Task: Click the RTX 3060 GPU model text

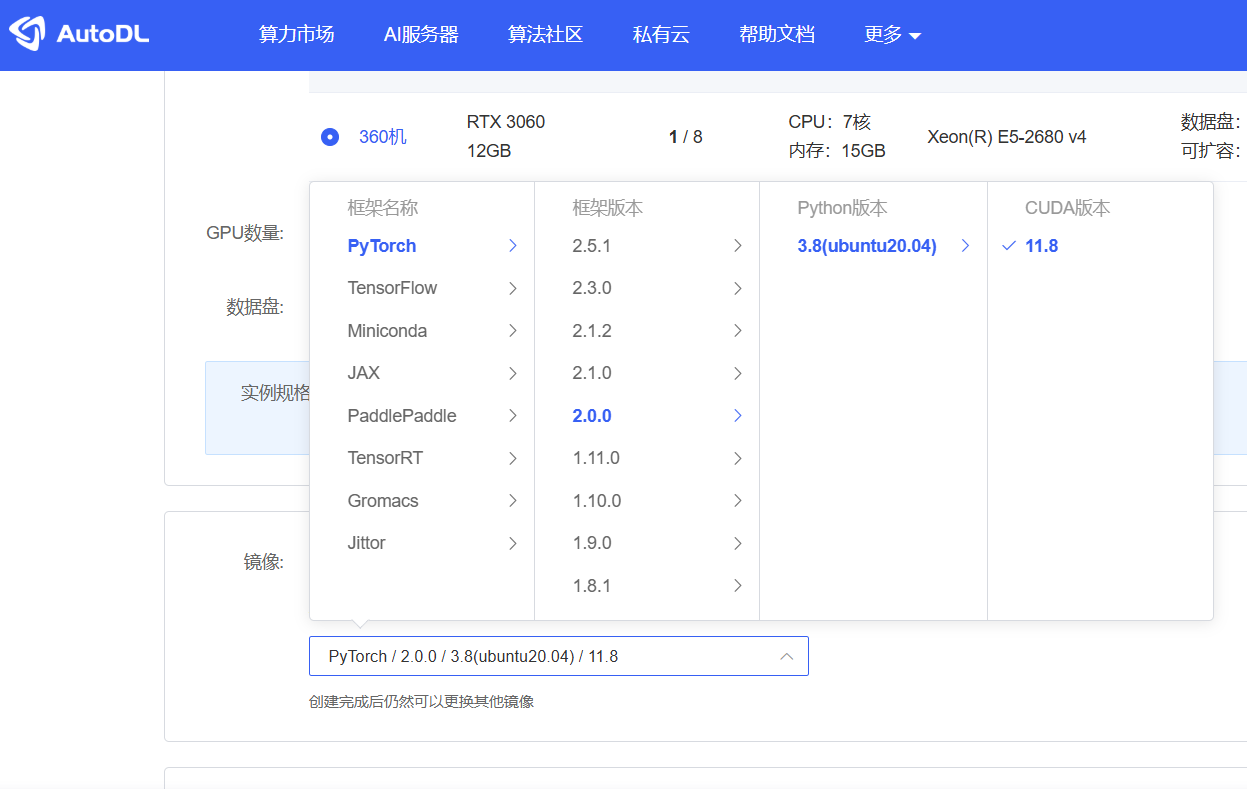Action: [506, 122]
